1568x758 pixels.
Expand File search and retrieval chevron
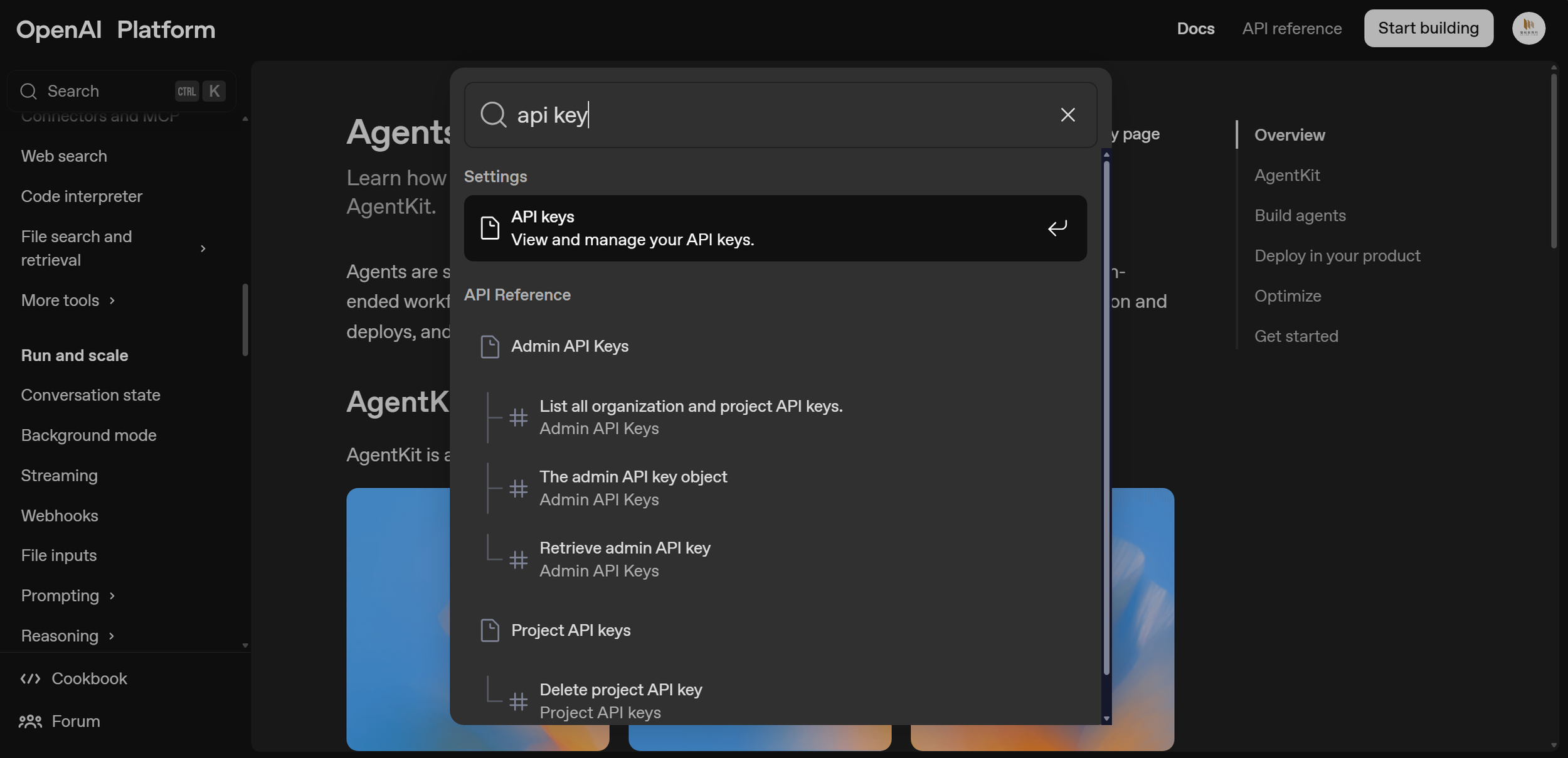click(203, 248)
